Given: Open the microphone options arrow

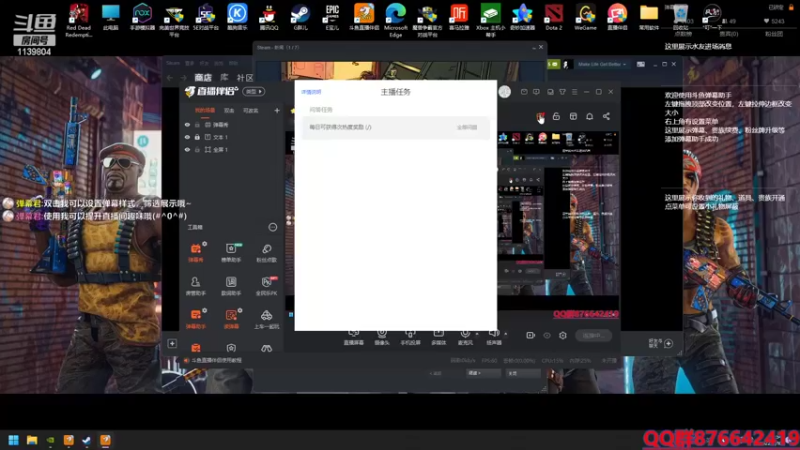Looking at the screenshot, I should click(477, 334).
